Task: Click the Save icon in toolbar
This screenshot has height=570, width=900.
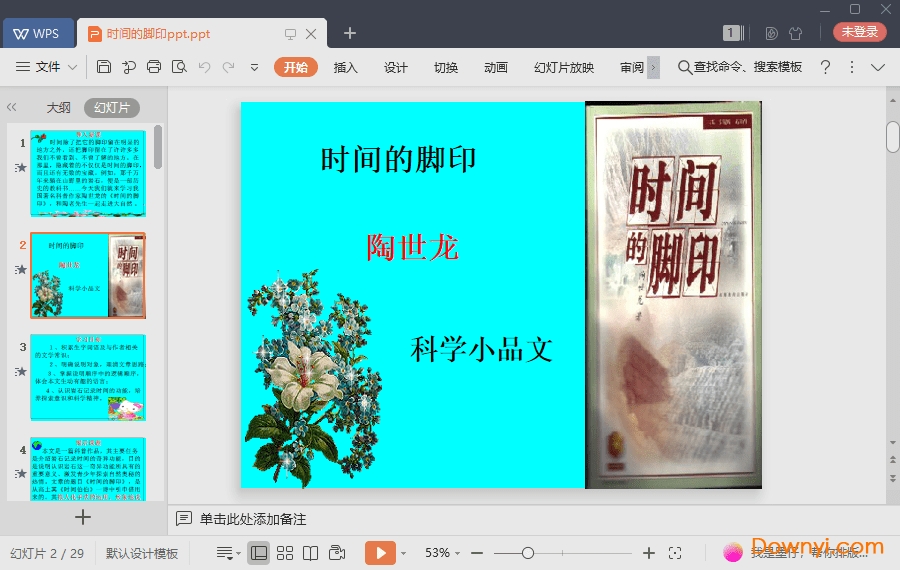Action: coord(104,67)
